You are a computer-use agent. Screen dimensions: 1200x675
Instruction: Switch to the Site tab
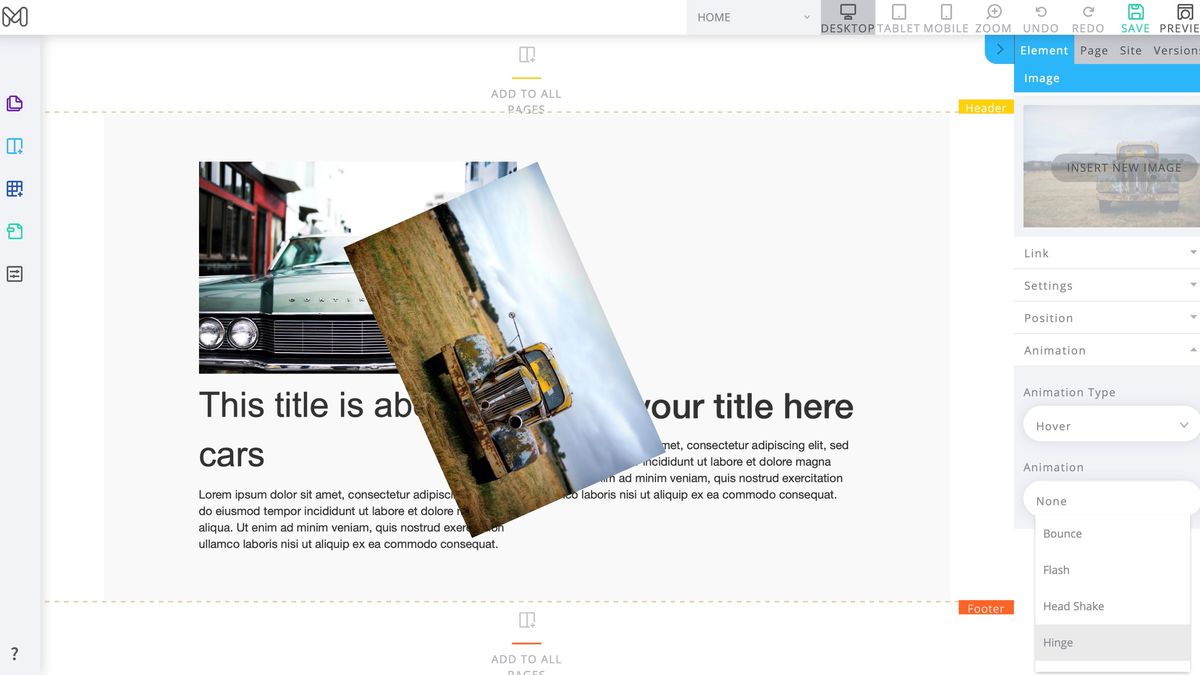click(1130, 50)
